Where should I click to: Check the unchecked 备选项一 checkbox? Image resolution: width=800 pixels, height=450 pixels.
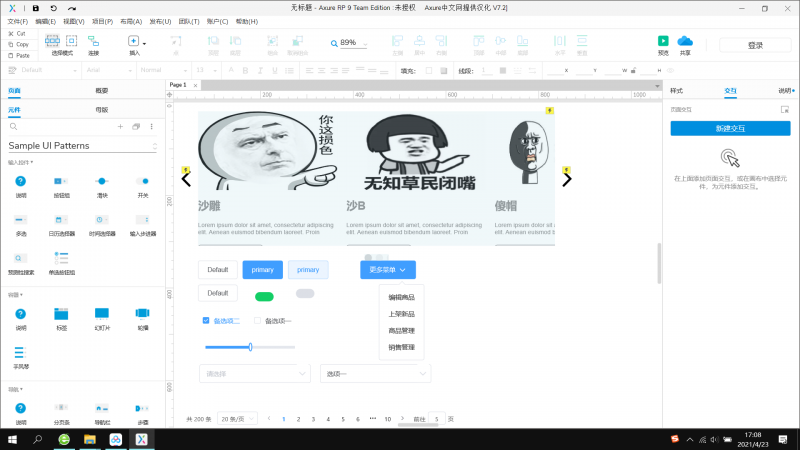[258, 321]
